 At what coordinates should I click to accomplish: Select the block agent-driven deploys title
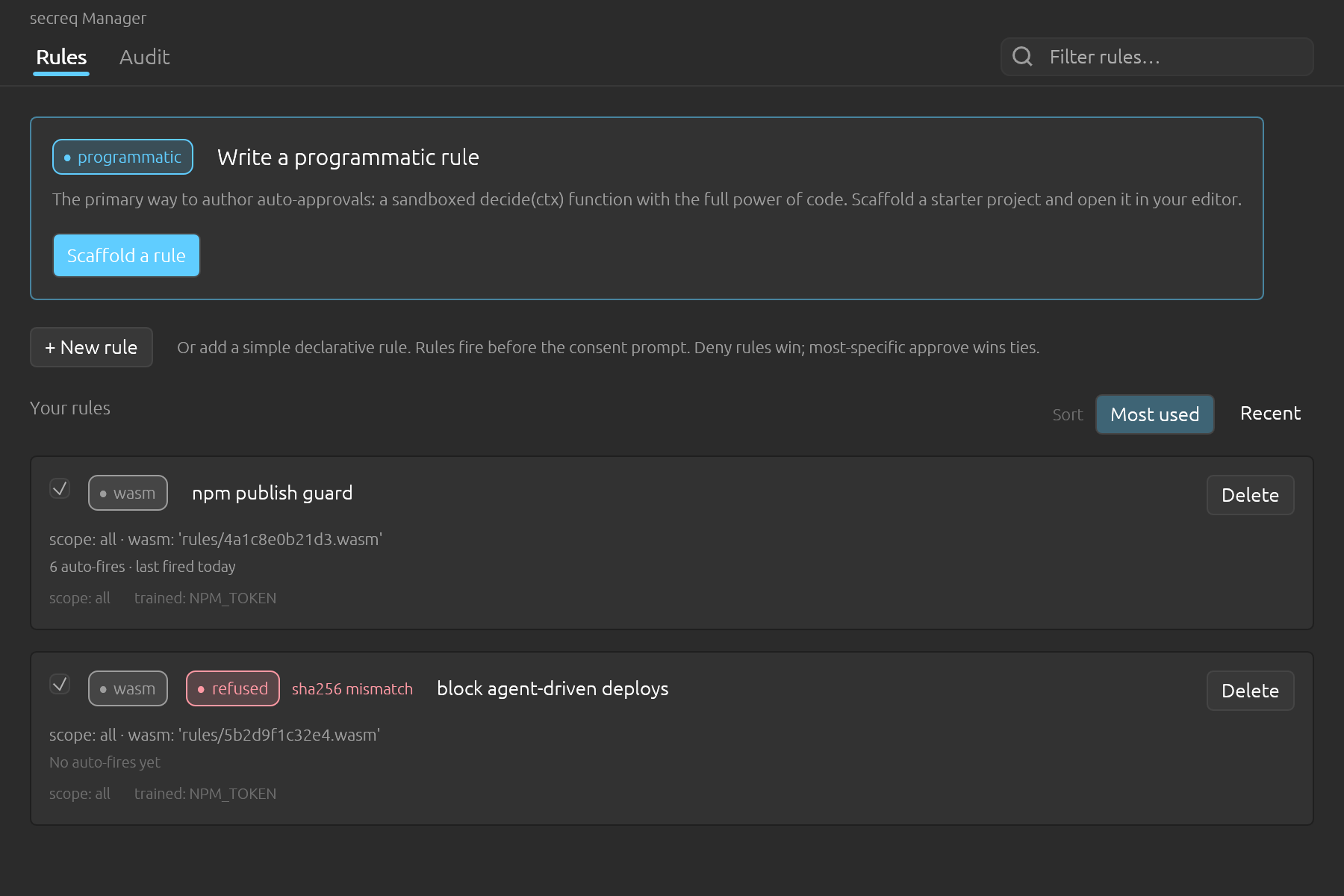(x=553, y=689)
